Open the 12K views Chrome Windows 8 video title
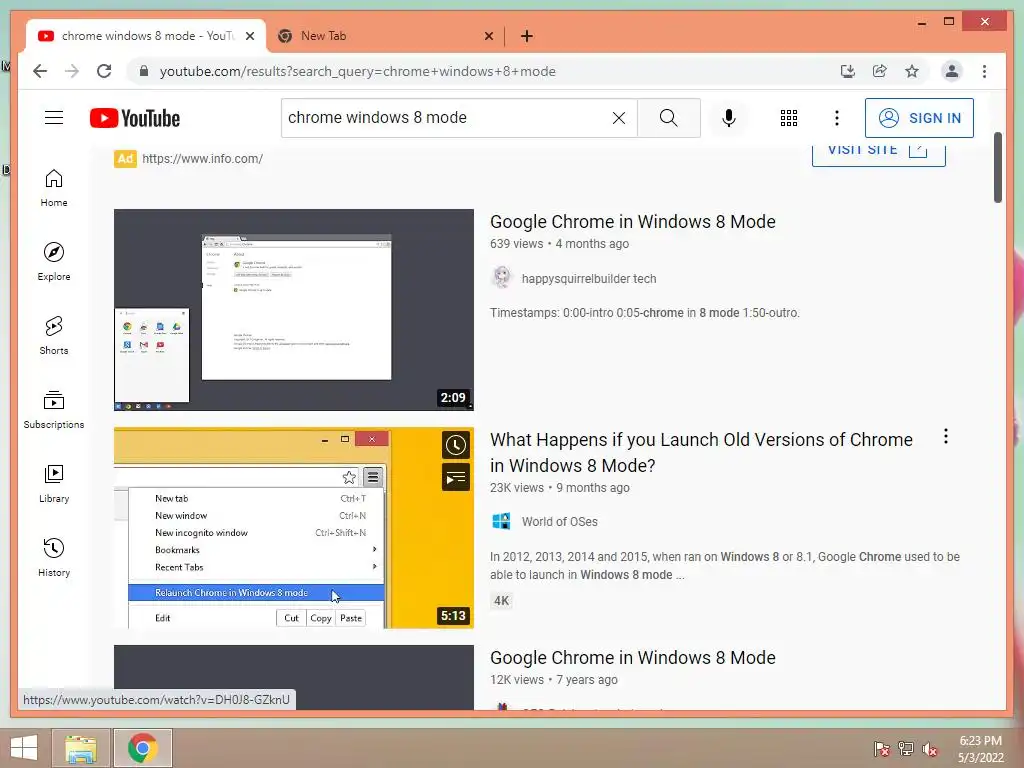1024x768 pixels. pyautogui.click(x=633, y=658)
